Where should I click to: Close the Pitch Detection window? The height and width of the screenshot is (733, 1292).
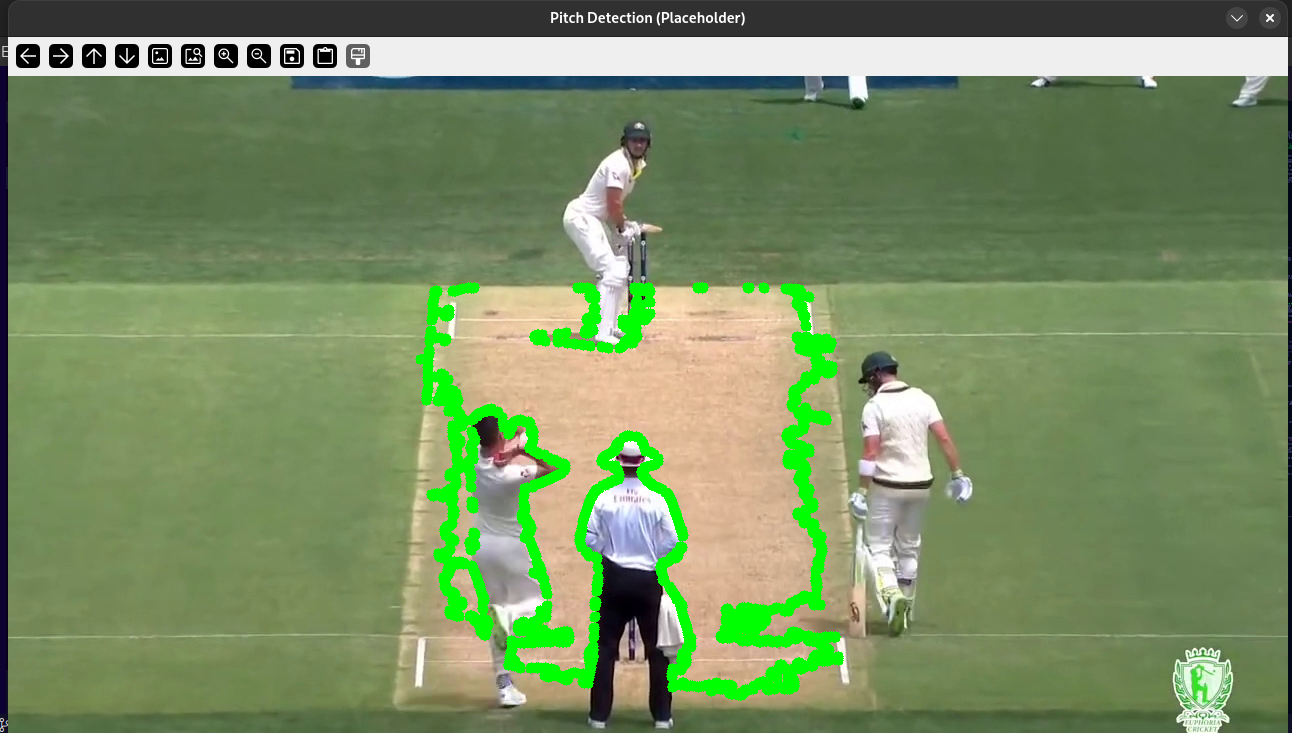click(1270, 18)
